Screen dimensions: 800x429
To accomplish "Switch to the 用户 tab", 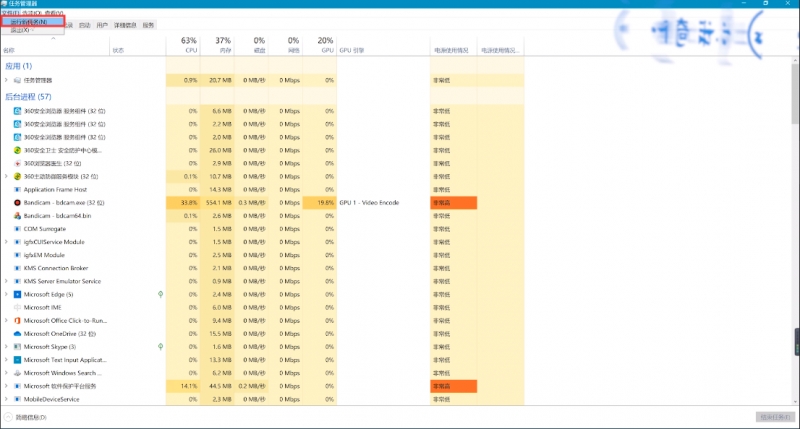I will coord(102,25).
